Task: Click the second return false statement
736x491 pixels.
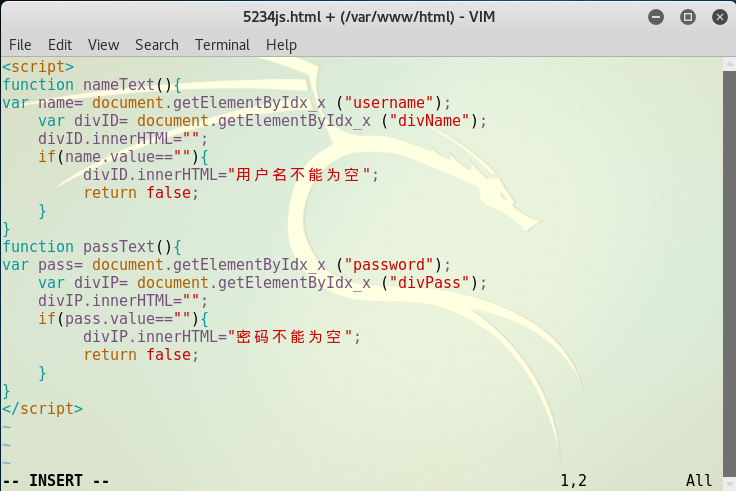Action: pos(141,355)
